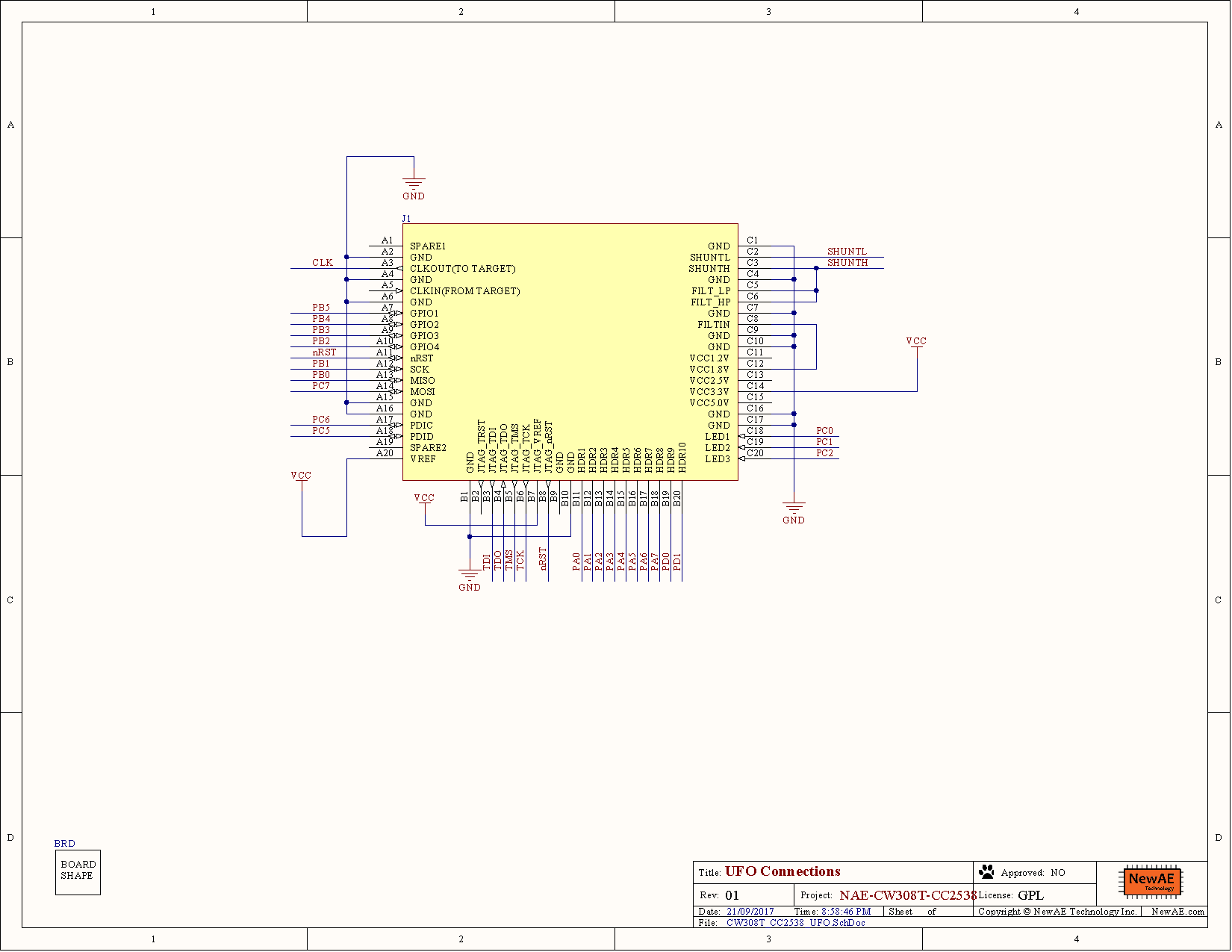This screenshot has height=952, width=1232.
Task: Click the BRD designator label
Action: point(64,843)
